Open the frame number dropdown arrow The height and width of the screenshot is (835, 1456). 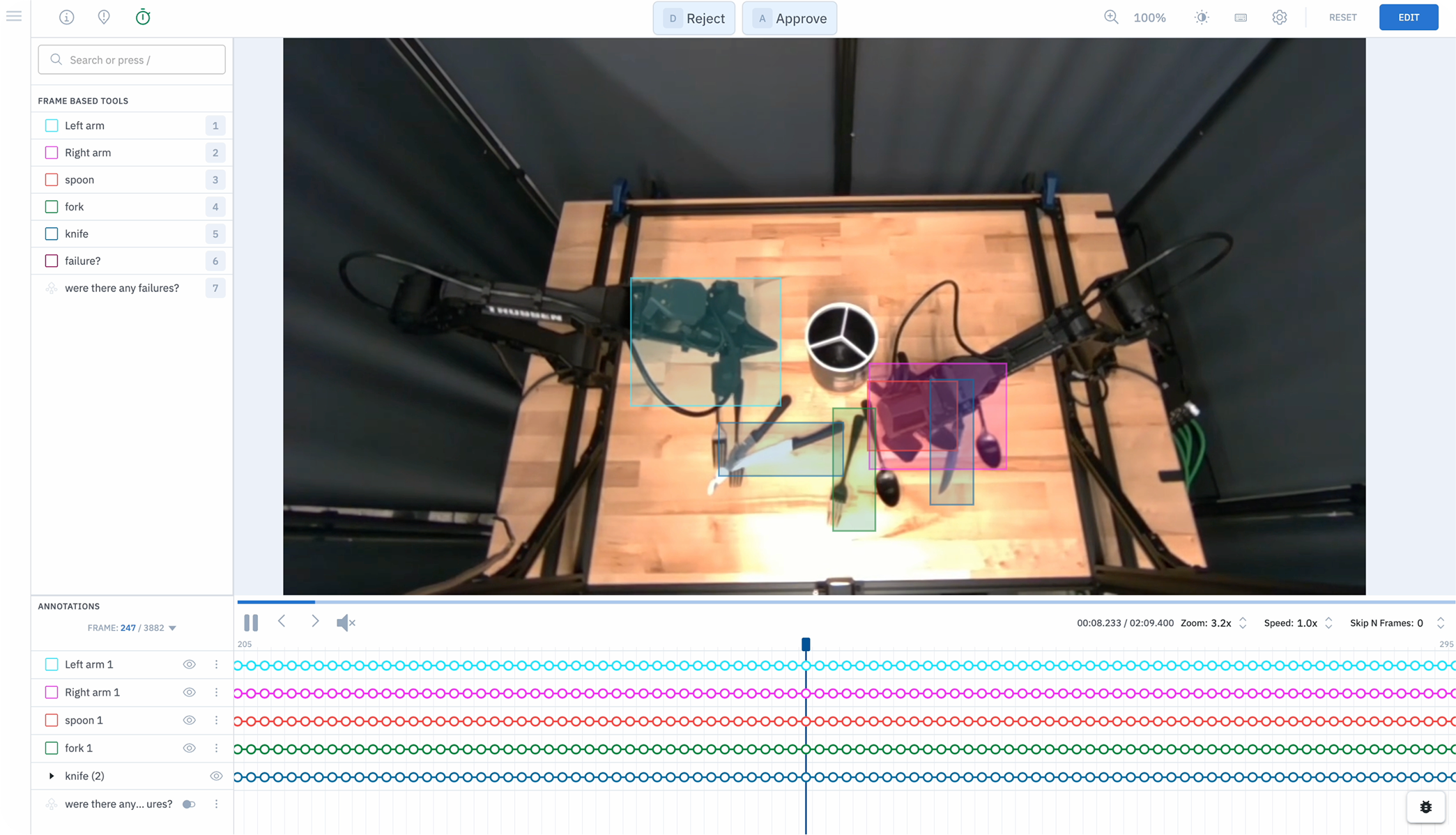pyautogui.click(x=173, y=628)
